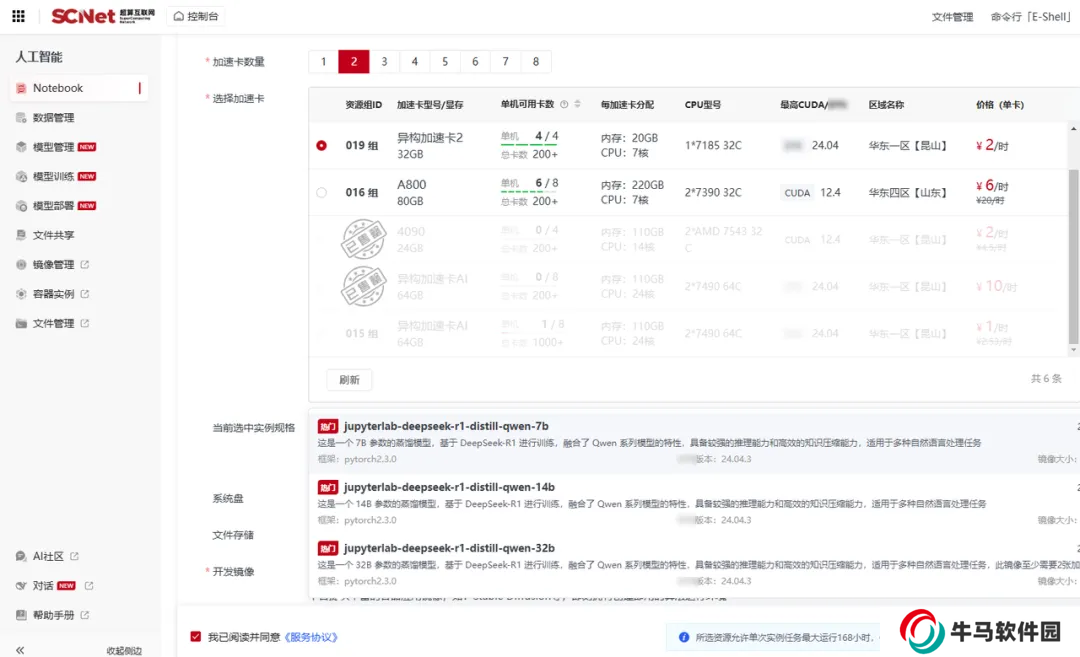This screenshot has height=657, width=1080.
Task: Open the app grid launcher icon
Action: [x=18, y=16]
